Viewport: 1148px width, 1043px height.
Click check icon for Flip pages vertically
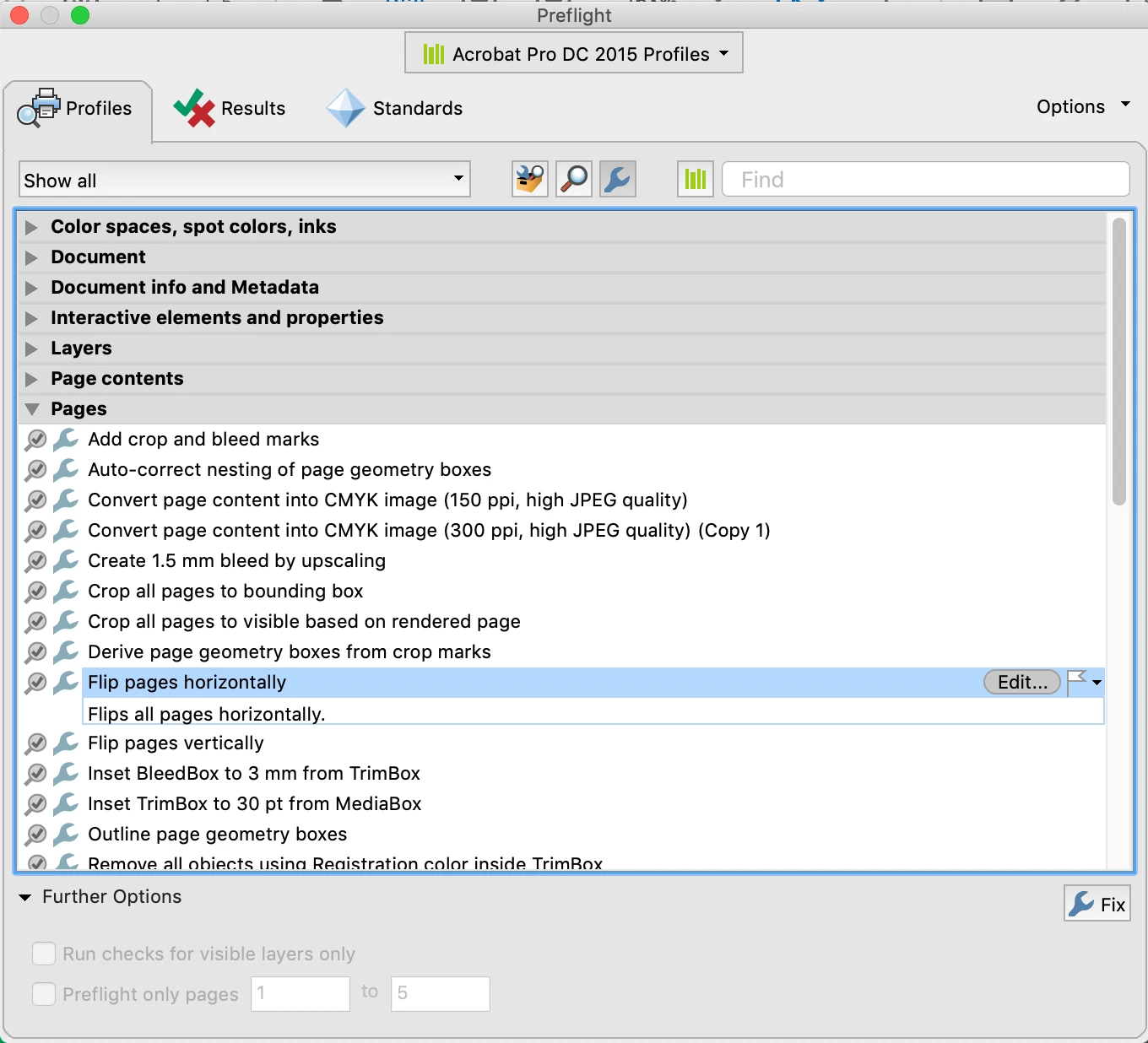35,743
